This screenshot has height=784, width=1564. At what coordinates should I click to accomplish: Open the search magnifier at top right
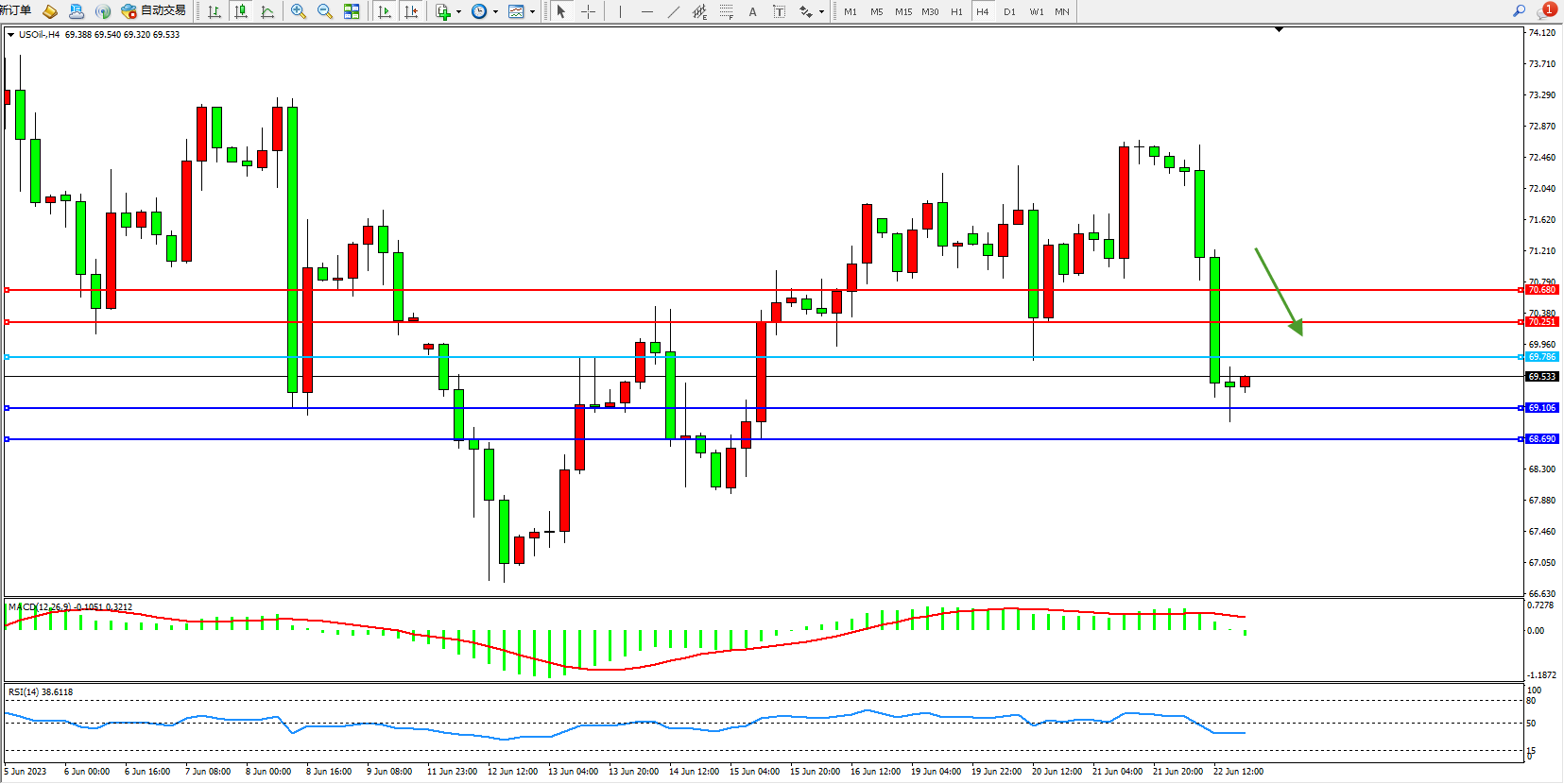point(1519,11)
